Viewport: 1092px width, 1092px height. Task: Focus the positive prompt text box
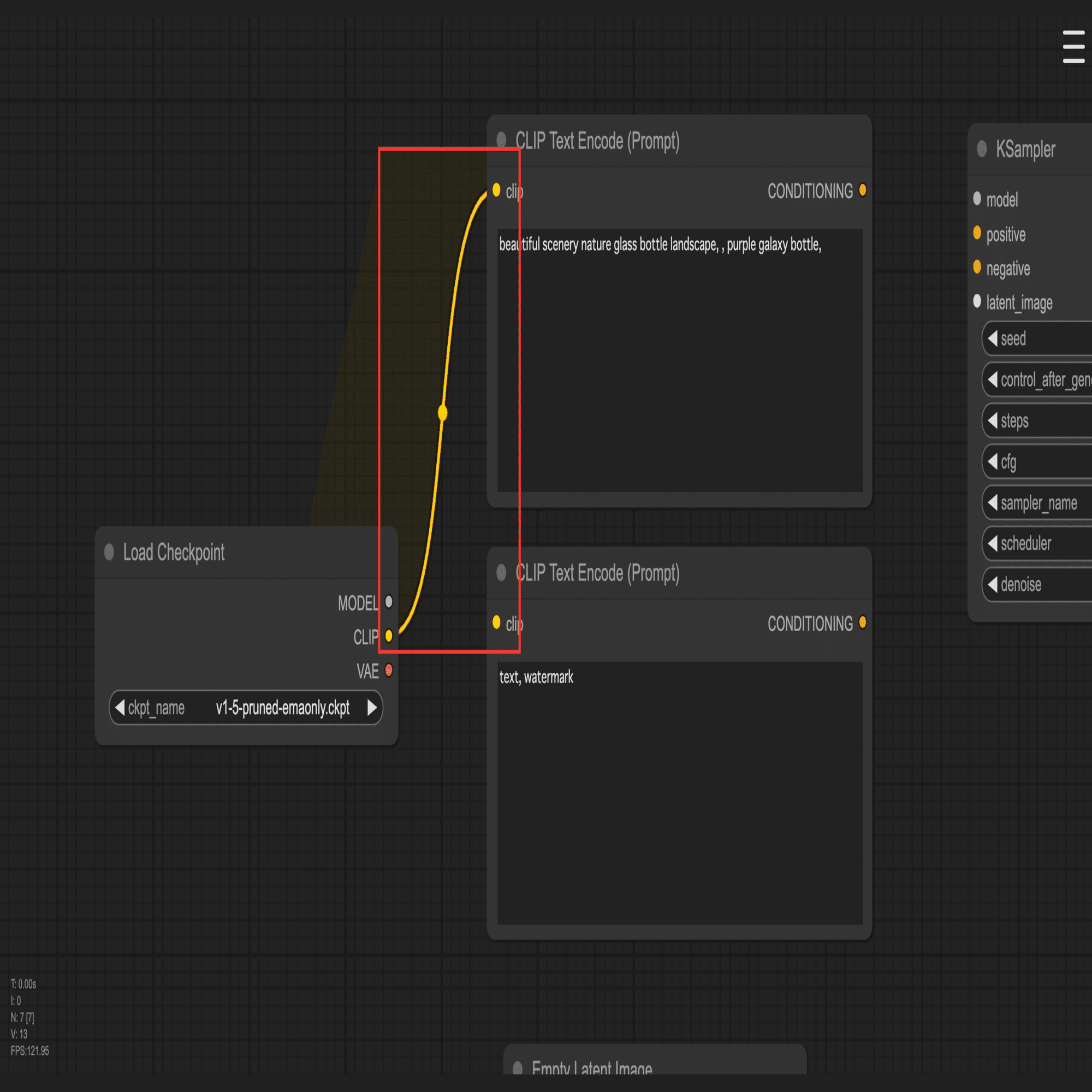[680, 360]
